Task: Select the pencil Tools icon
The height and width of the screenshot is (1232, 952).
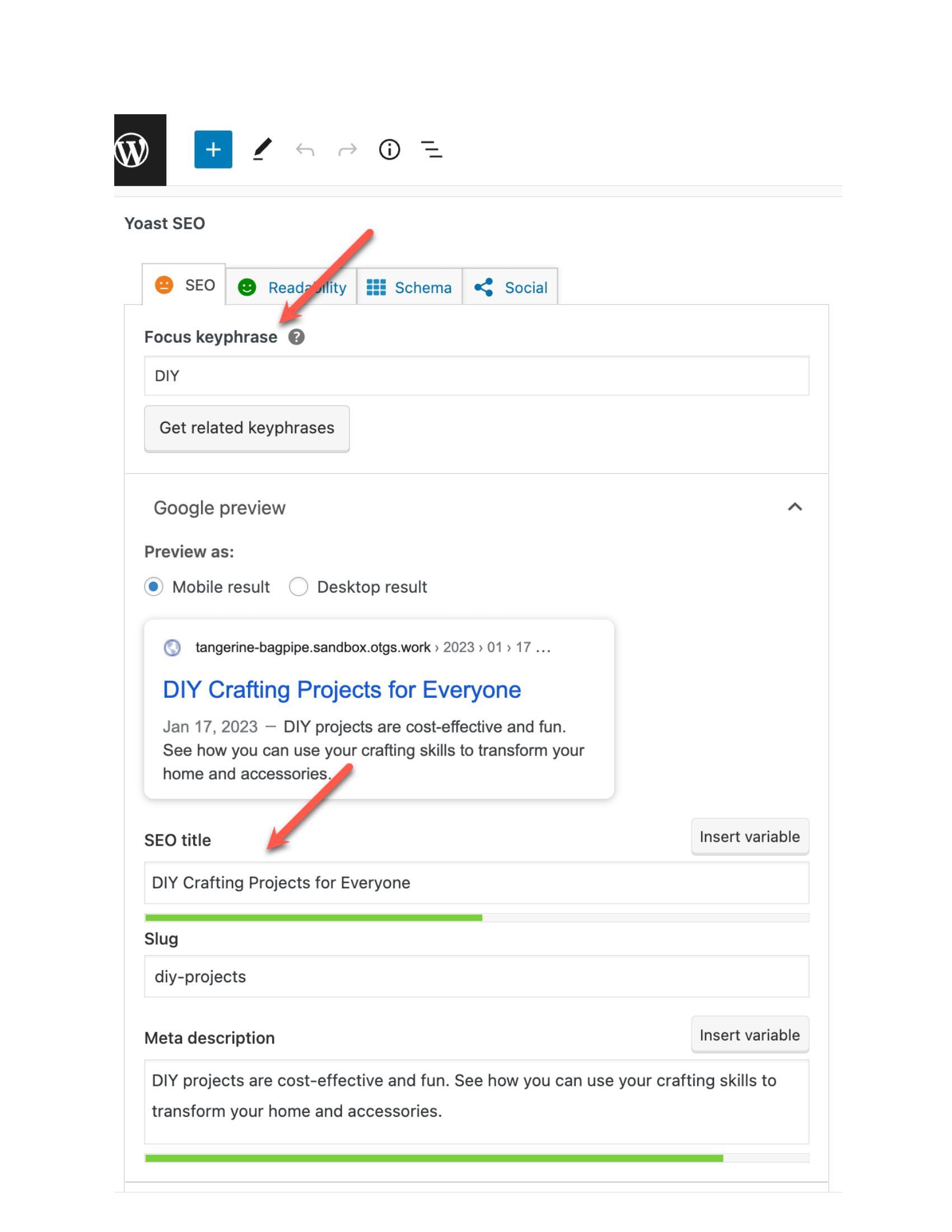Action: coord(262,150)
